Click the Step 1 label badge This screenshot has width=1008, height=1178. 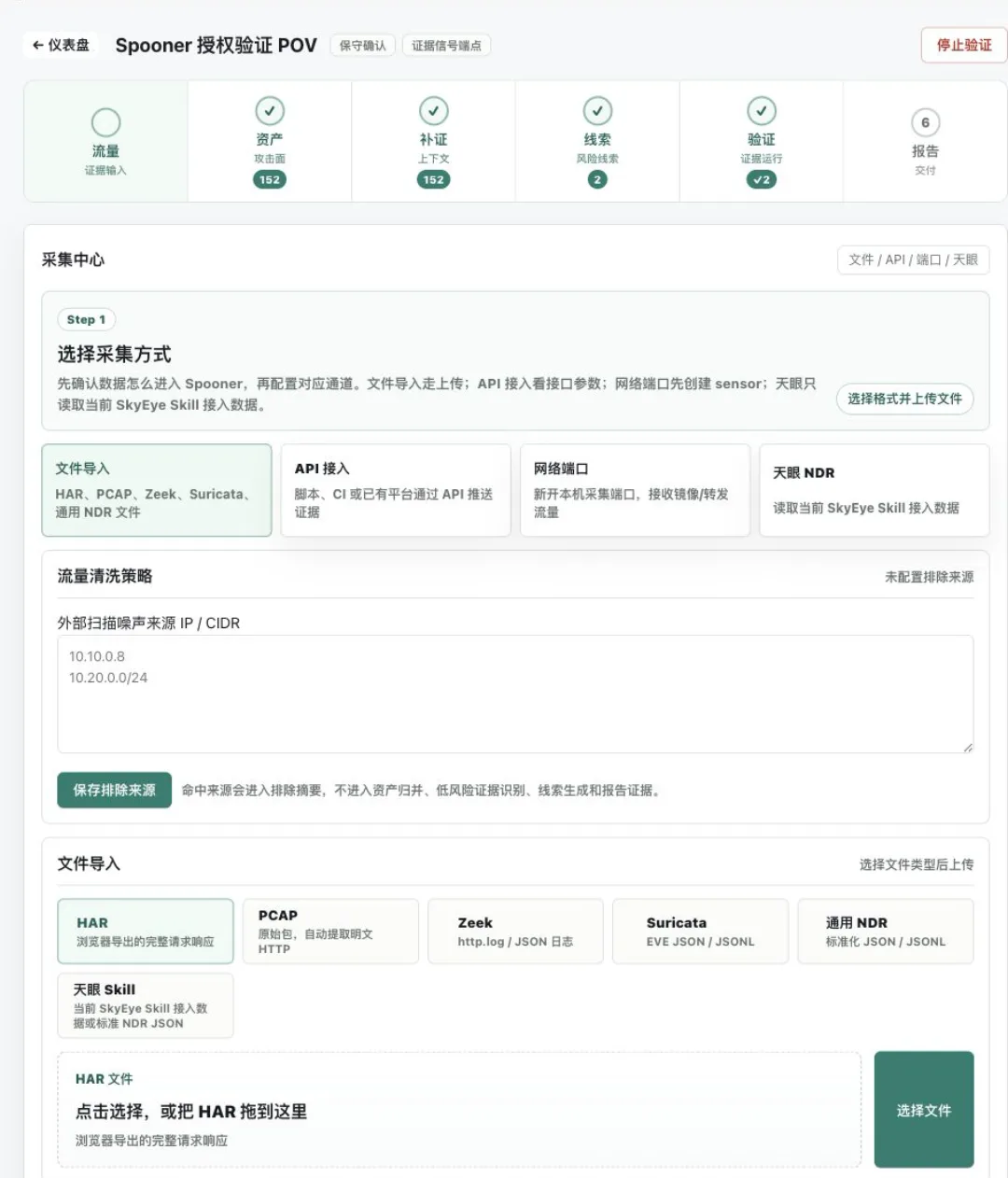[x=86, y=319]
